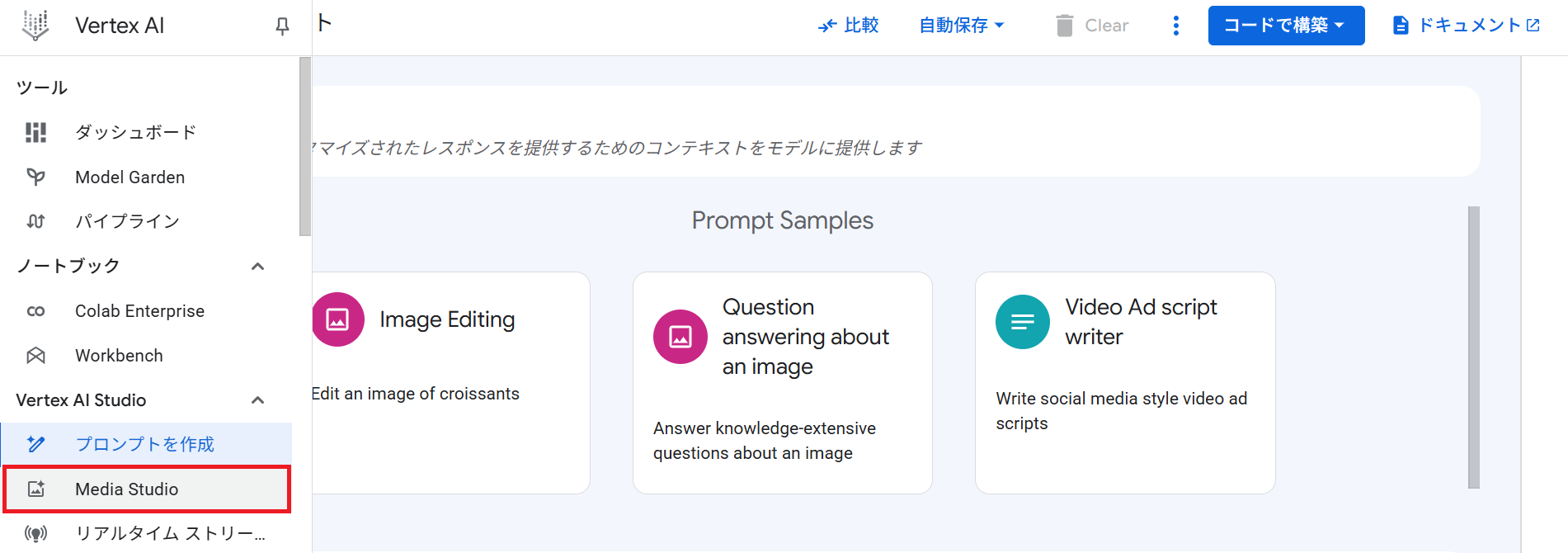
Task: Click the prompt creation pencil icon
Action: (x=35, y=444)
